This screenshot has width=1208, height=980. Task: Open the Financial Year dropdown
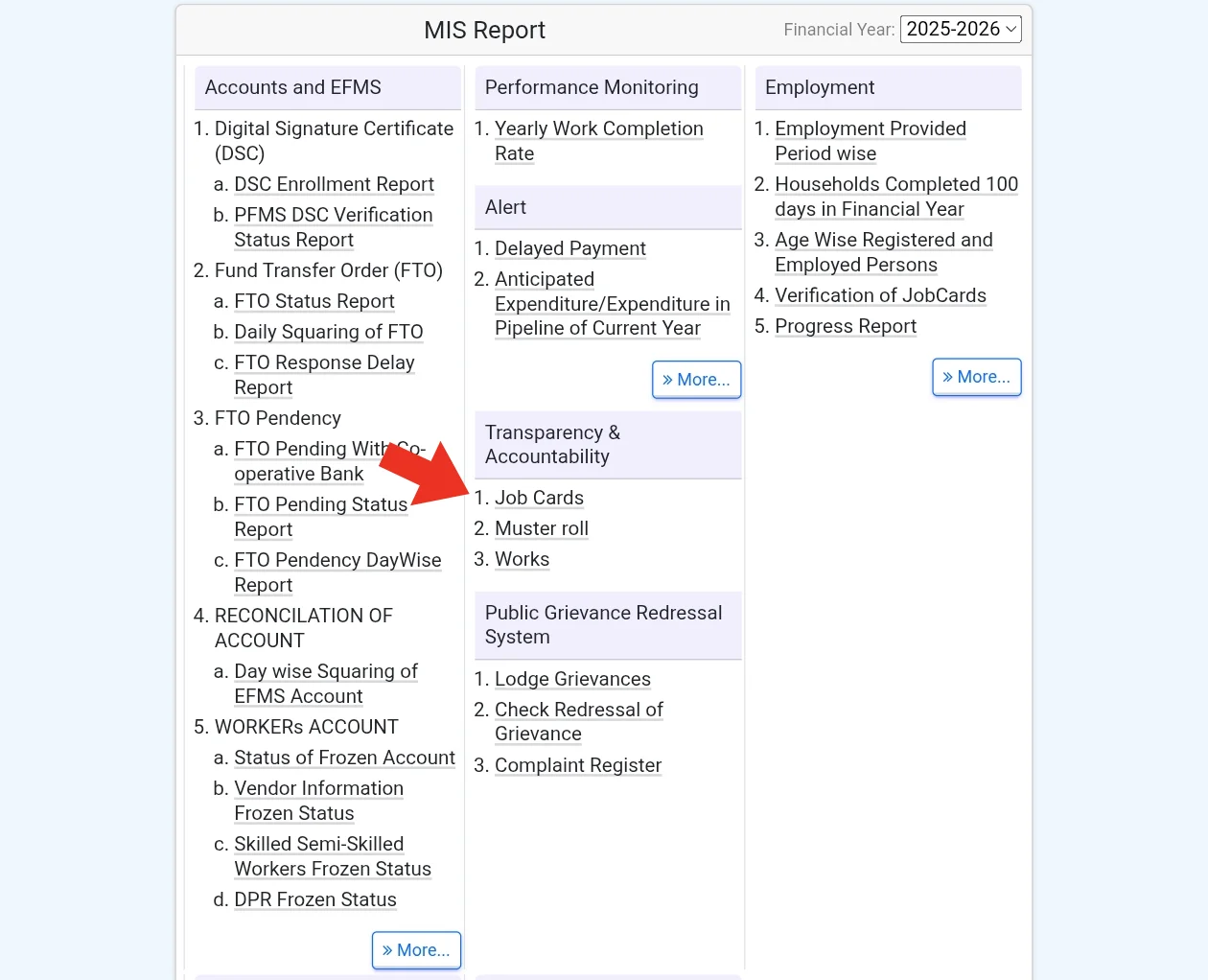960,30
